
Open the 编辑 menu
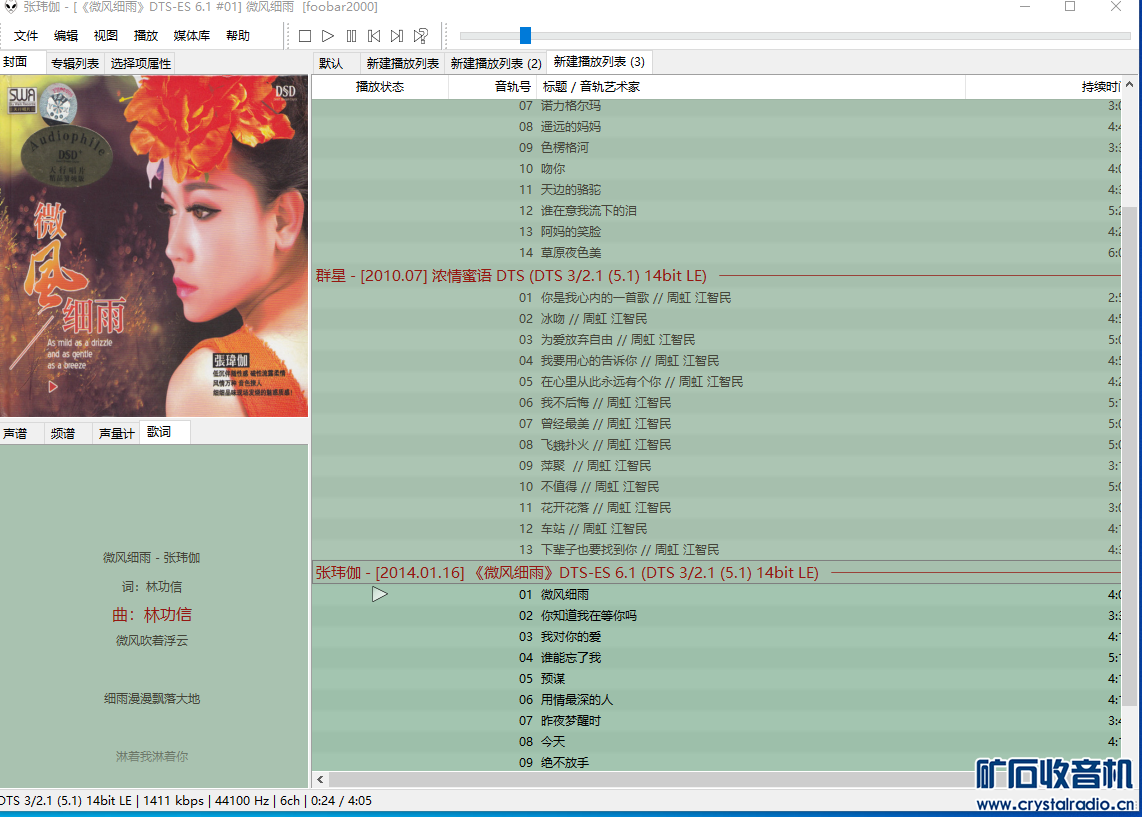point(66,36)
